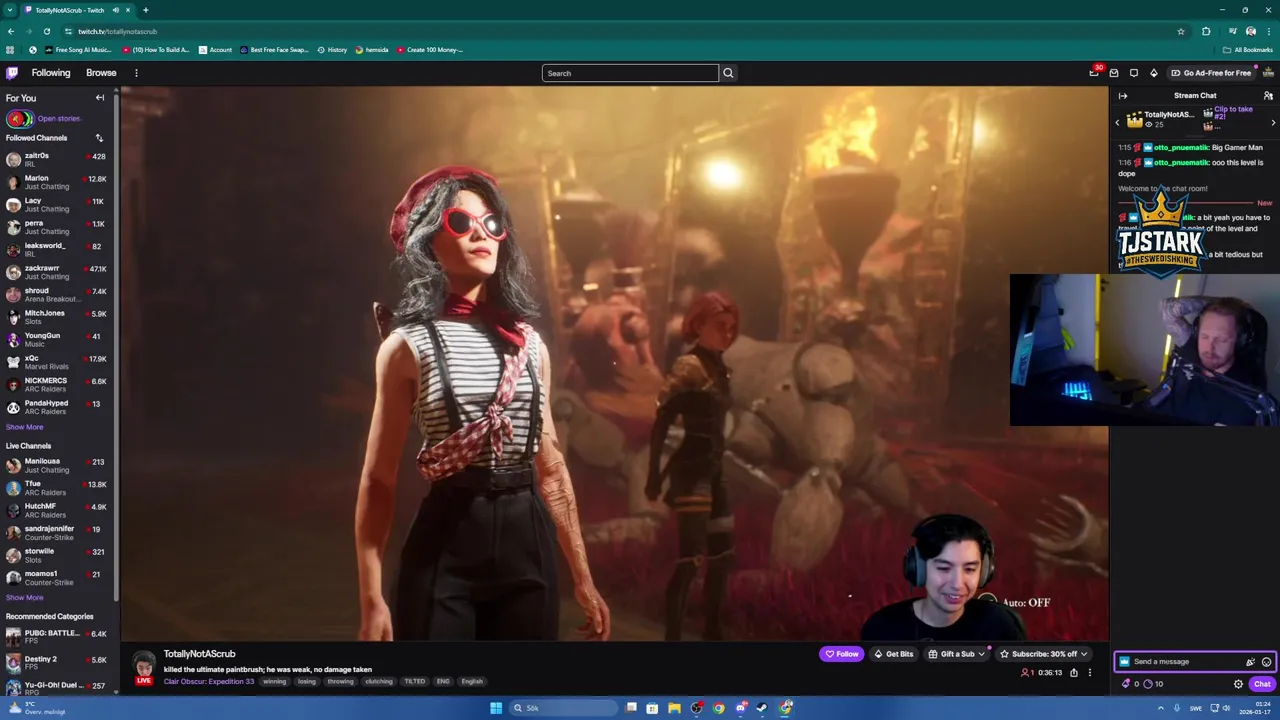Open Twitch notifications with 30 badge
Screen dimensions: 1280x720
(x=1094, y=73)
